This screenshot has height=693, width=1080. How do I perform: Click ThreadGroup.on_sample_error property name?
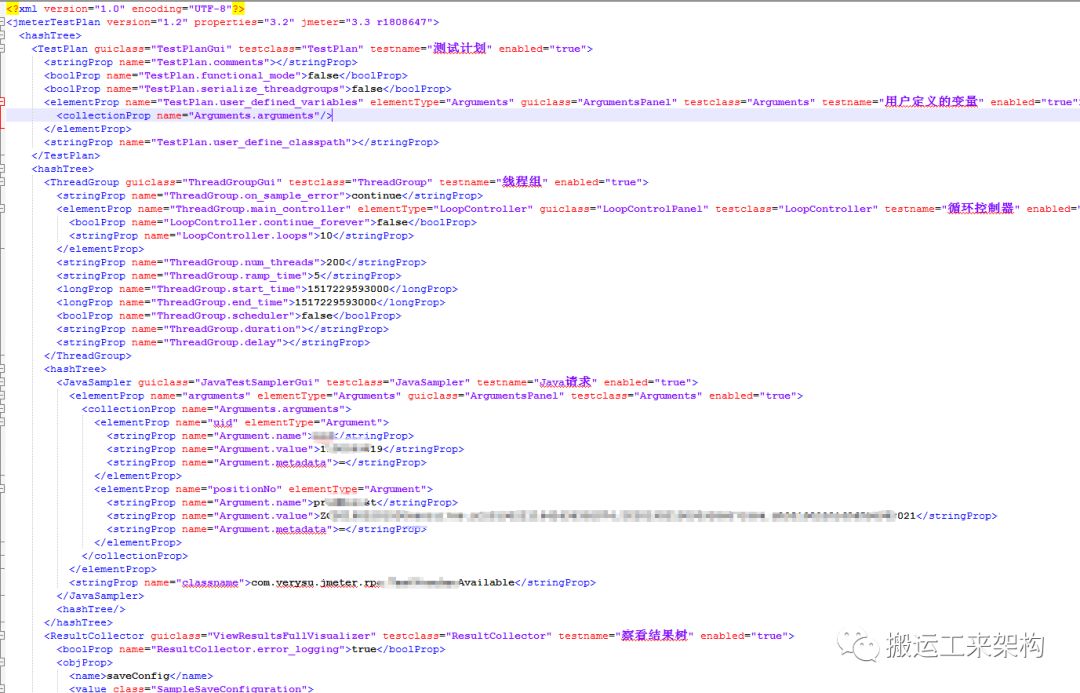click(x=257, y=196)
